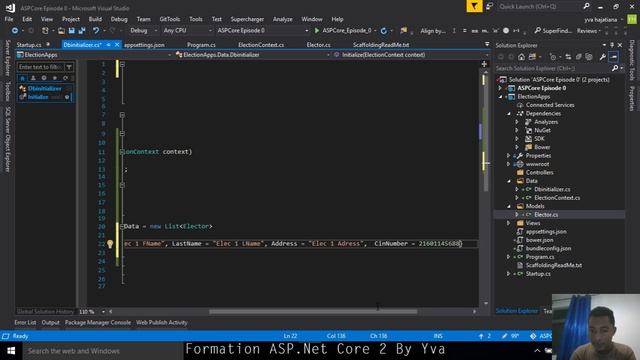Click the light bulb quick actions icon
Viewport: 640px width, 360px height.
pos(110,244)
